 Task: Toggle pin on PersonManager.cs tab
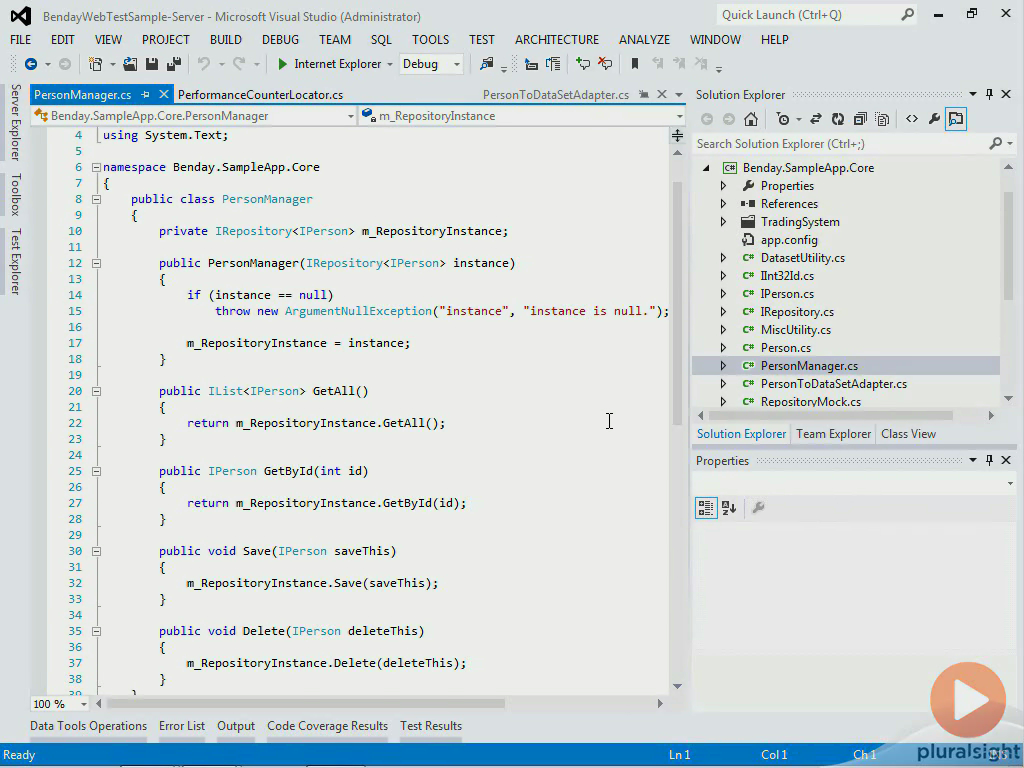click(x=145, y=95)
